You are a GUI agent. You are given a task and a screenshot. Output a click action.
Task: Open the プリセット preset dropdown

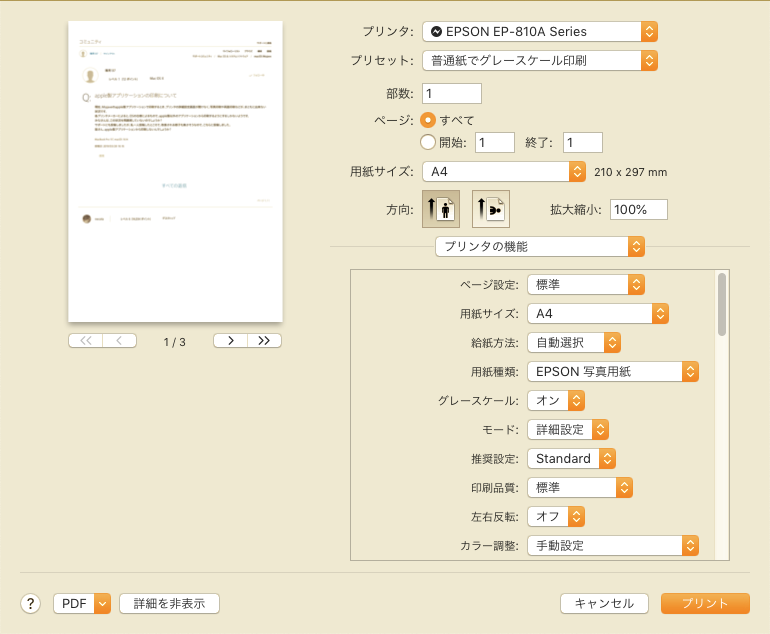click(539, 60)
